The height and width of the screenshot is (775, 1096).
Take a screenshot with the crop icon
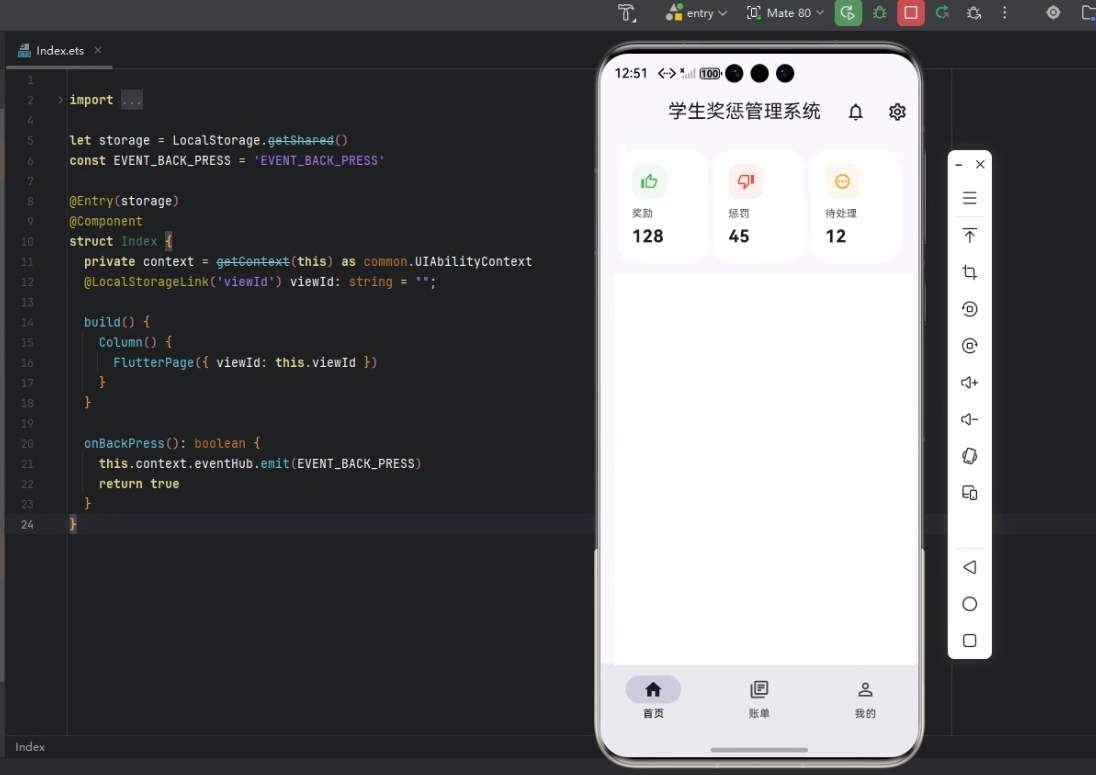click(x=969, y=273)
